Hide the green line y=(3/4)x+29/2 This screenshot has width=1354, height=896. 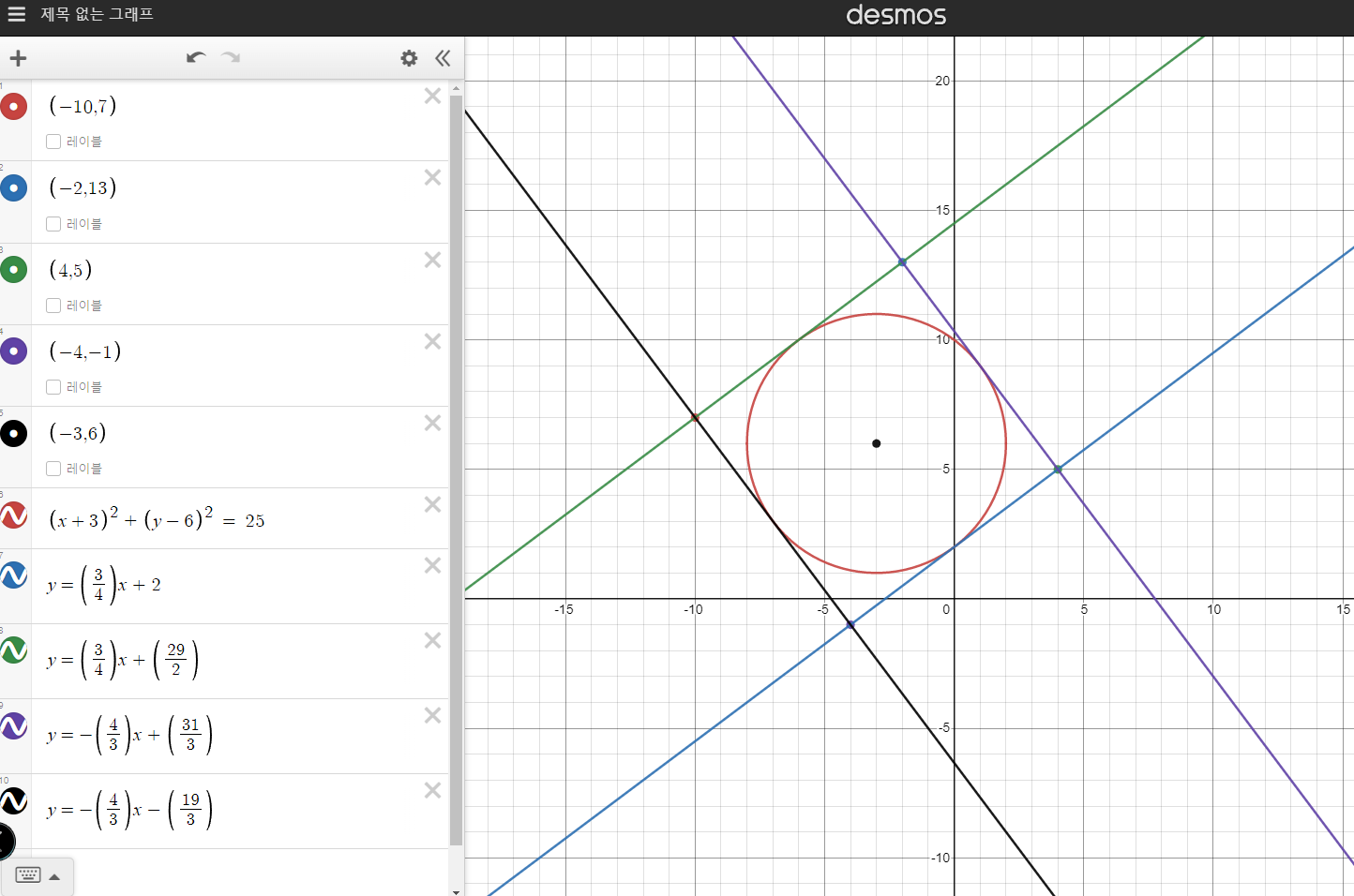click(13, 650)
